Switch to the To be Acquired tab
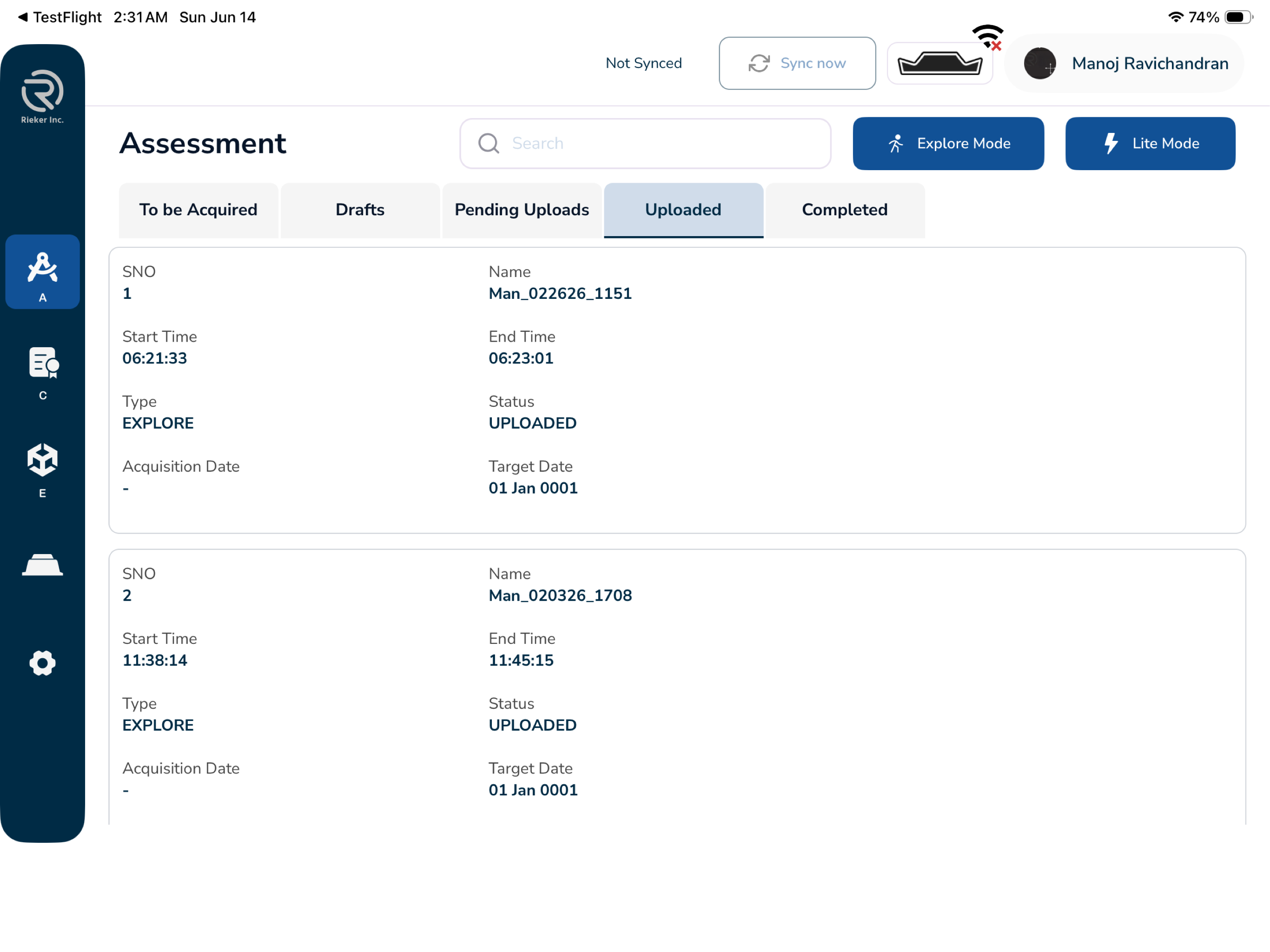This screenshot has width=1270, height=952. tap(198, 210)
